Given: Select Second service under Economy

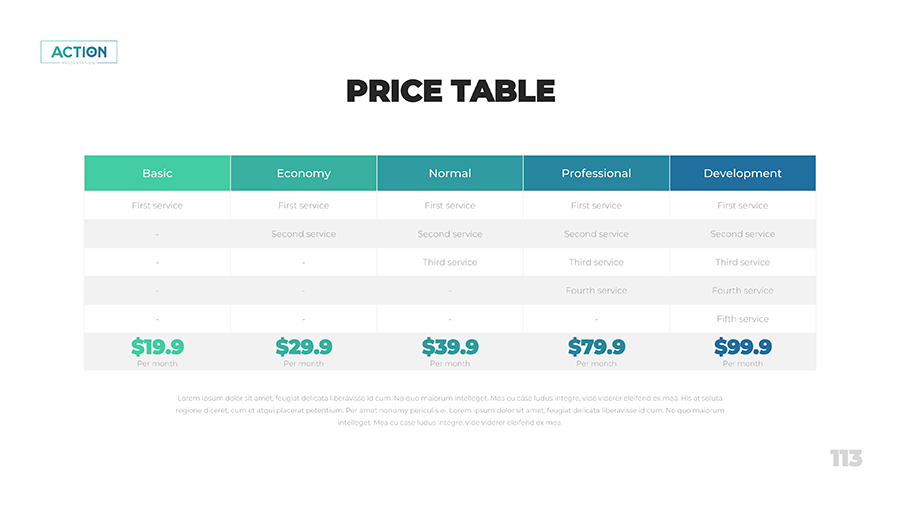Looking at the screenshot, I should (x=303, y=234).
